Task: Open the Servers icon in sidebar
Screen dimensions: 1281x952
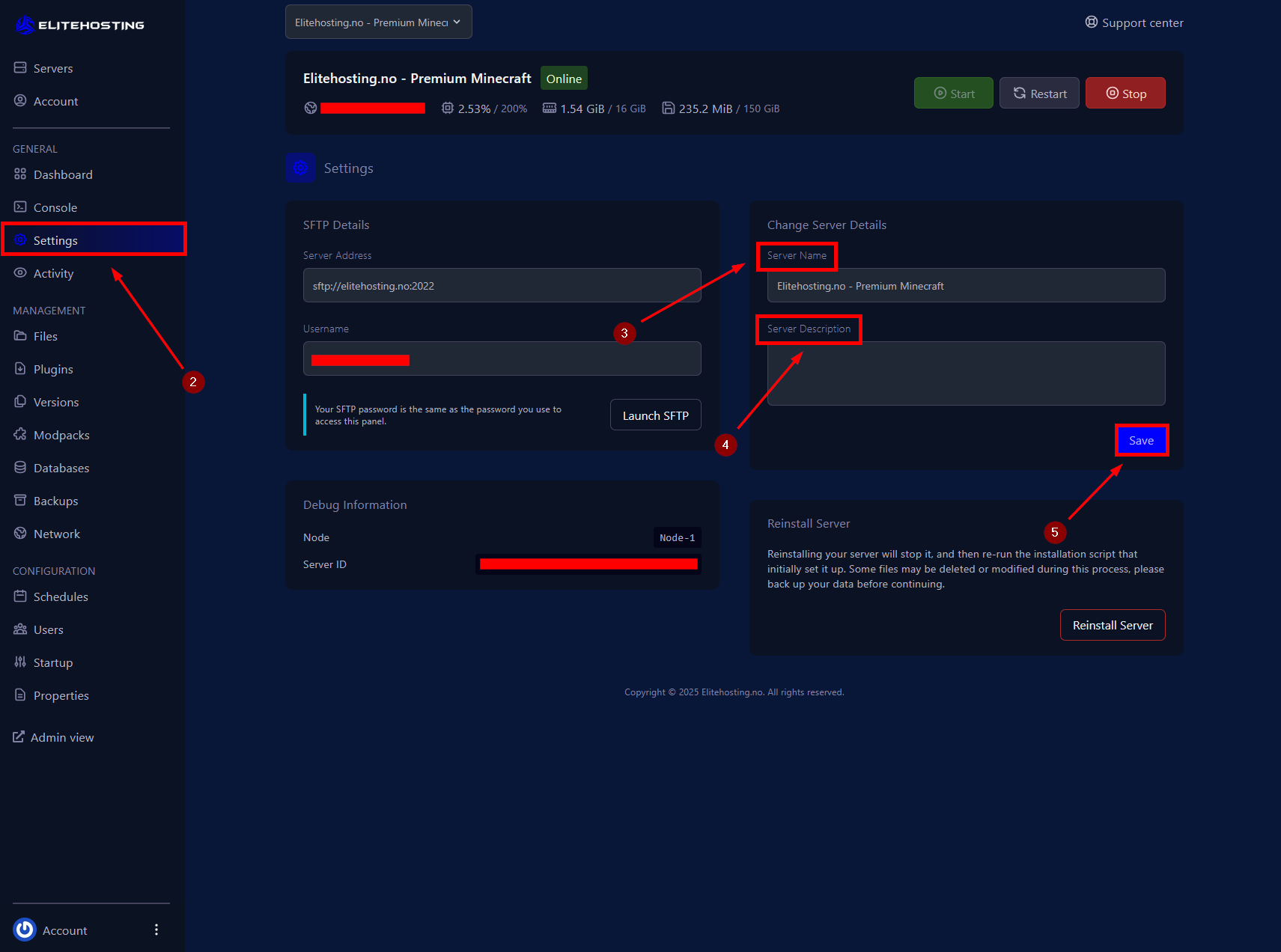Action: click(x=20, y=68)
